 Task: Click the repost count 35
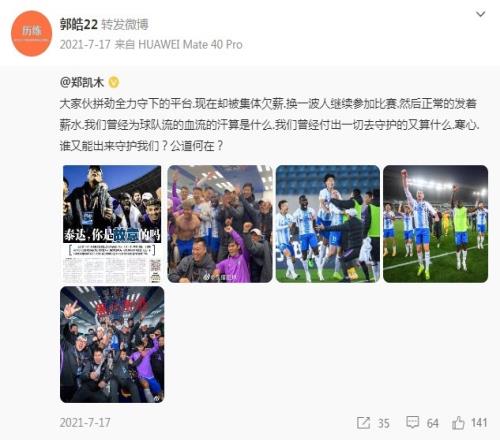383,423
